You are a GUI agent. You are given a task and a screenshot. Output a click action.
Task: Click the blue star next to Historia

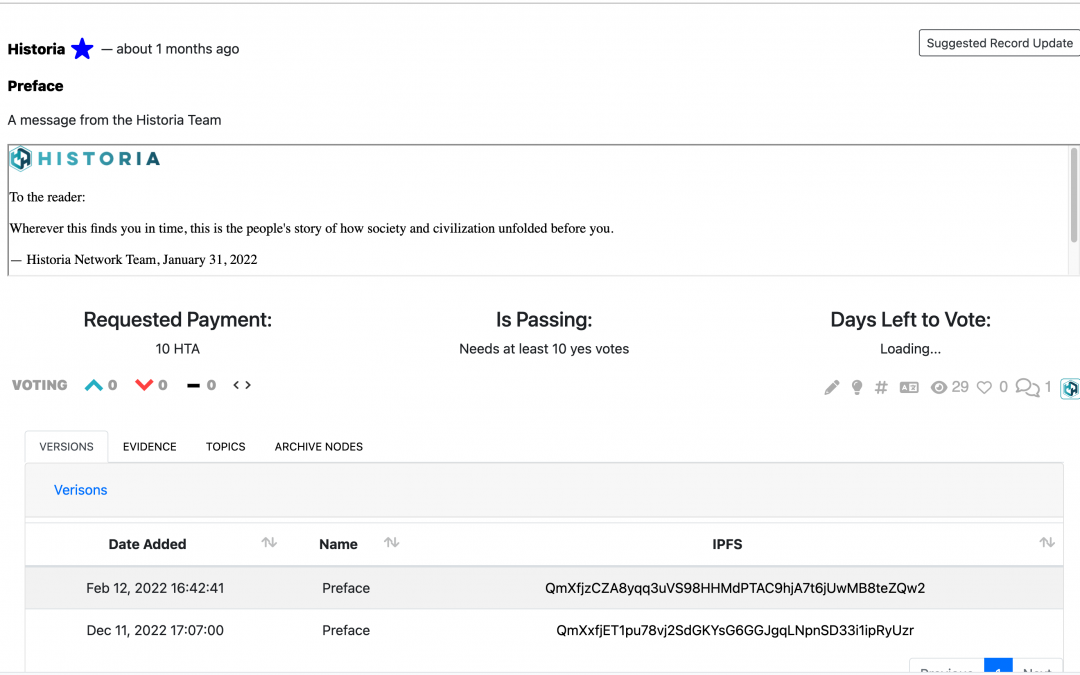[x=82, y=49]
